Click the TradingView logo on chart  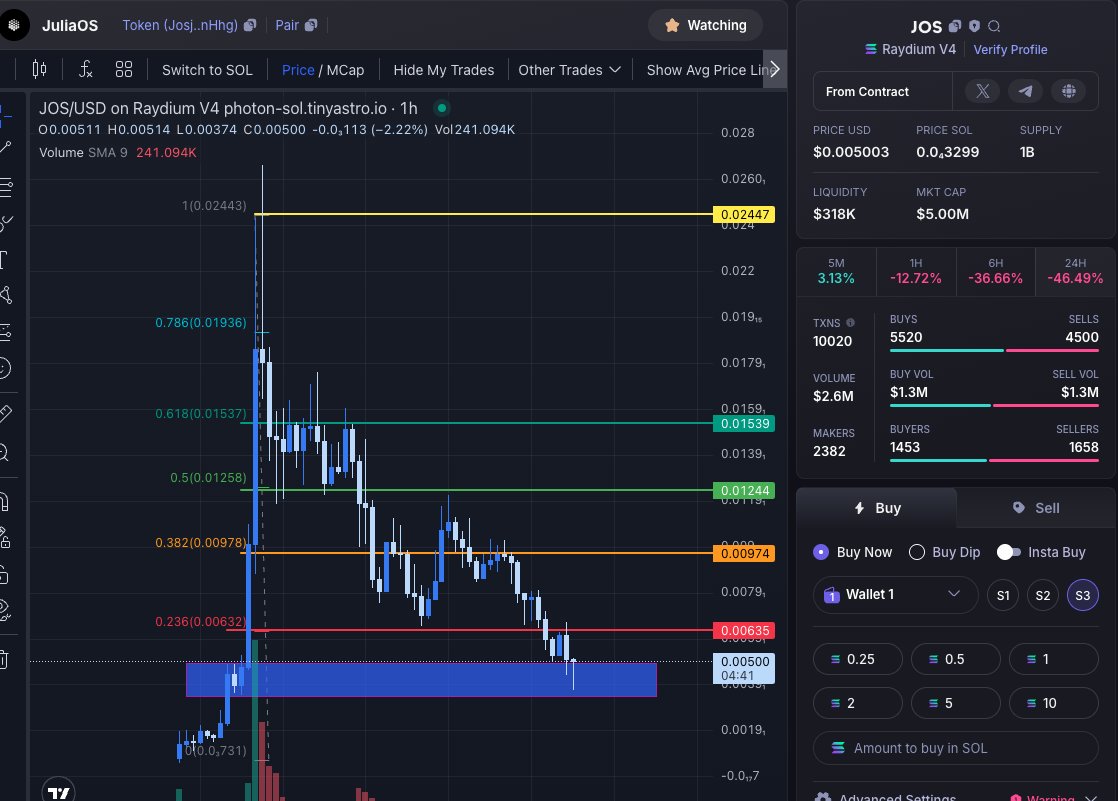58,790
